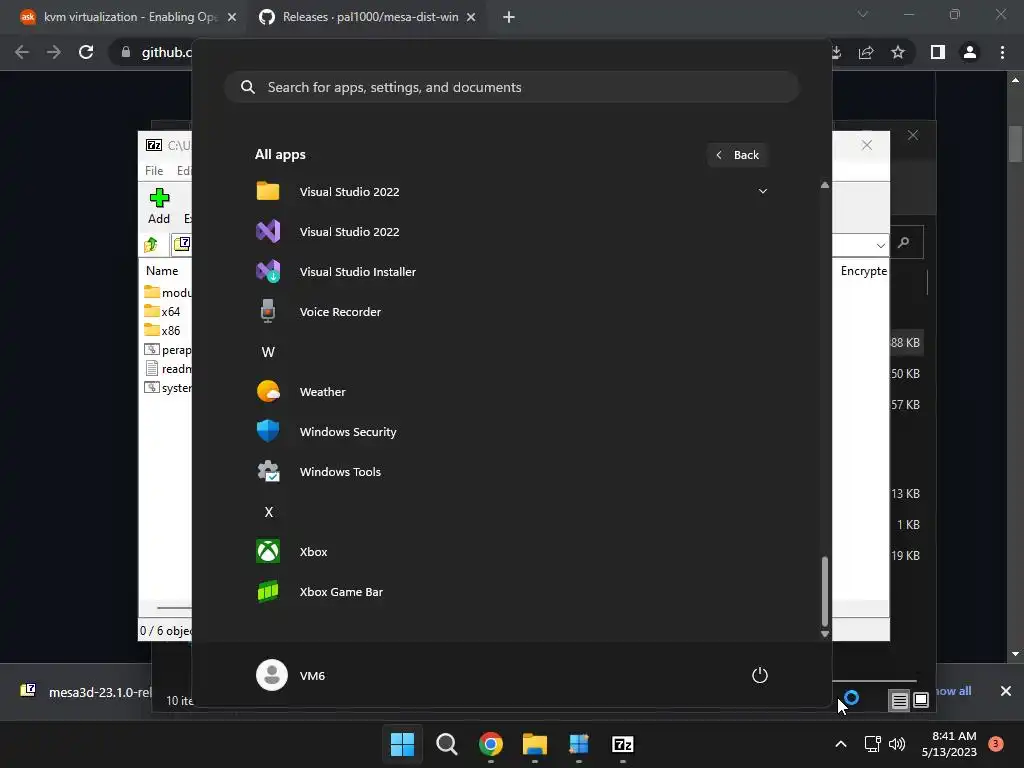Image resolution: width=1024 pixels, height=768 pixels.
Task: Open the mesa3d-23.1.0 downloaded file
Action: coord(88,692)
